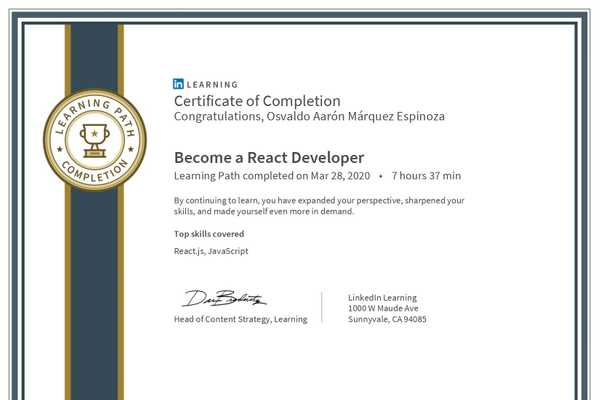Click the handwritten signature

pyautogui.click(x=224, y=298)
